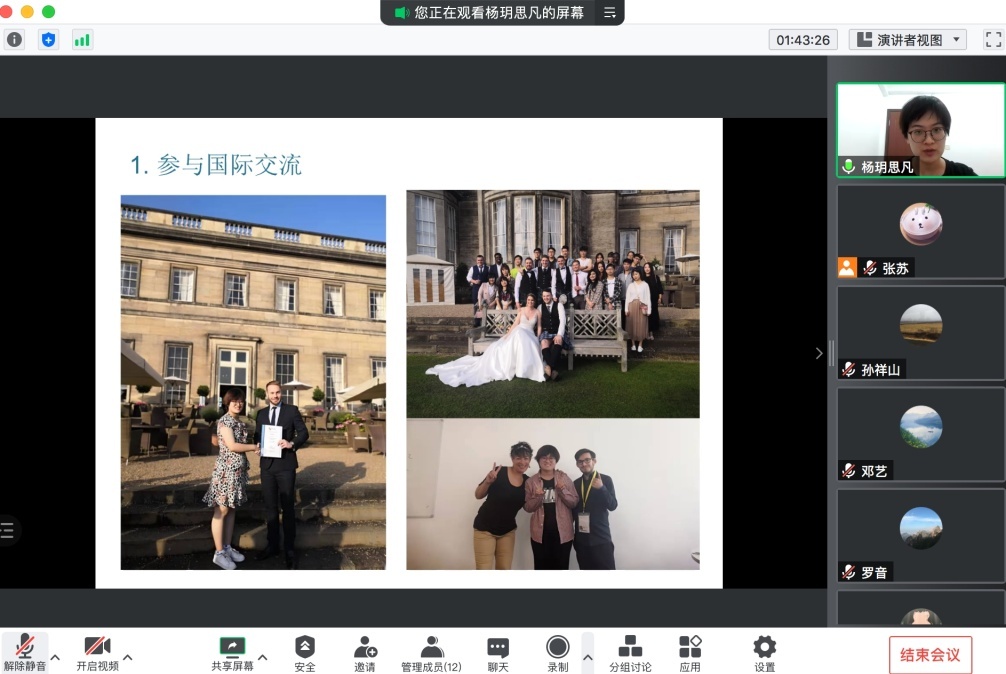Open Breakout Rooms (分组讨论) icon
Screen dimensions: 1006x674
point(630,652)
